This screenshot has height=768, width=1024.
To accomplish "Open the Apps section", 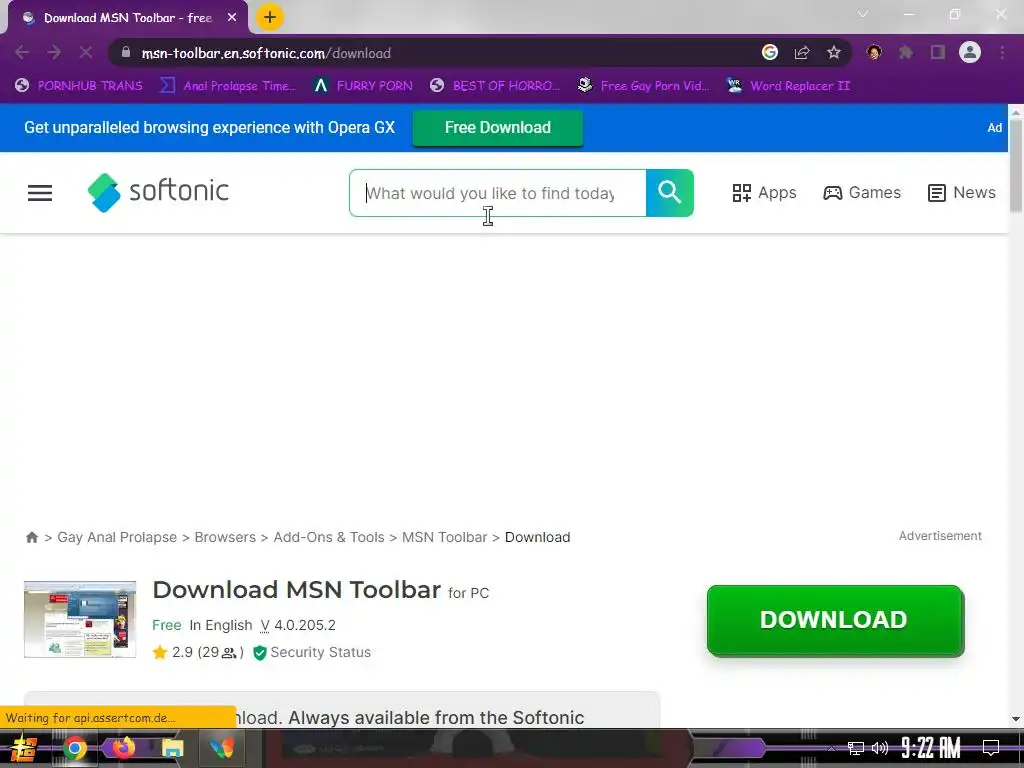I will tap(764, 193).
